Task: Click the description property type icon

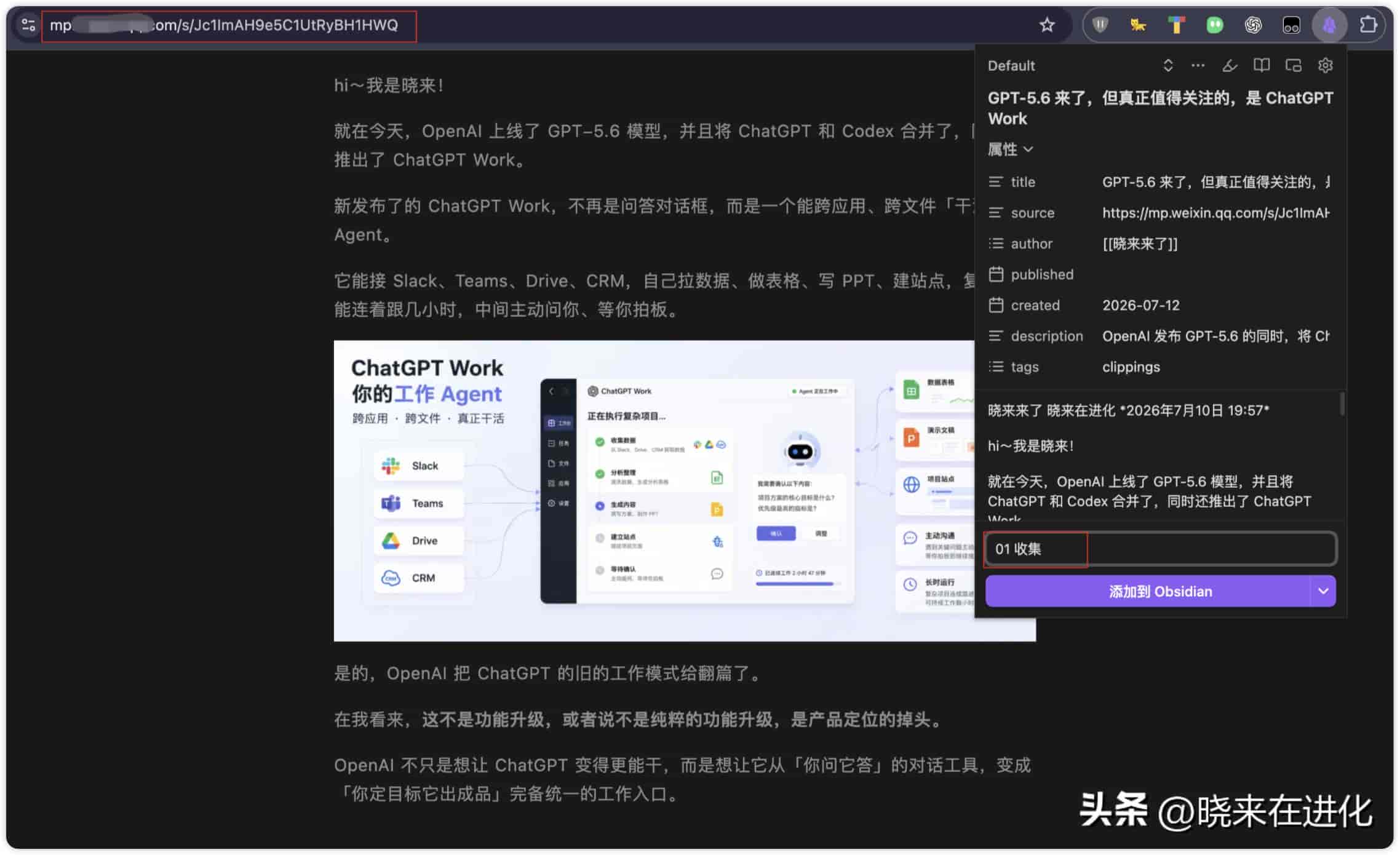Action: (x=996, y=336)
